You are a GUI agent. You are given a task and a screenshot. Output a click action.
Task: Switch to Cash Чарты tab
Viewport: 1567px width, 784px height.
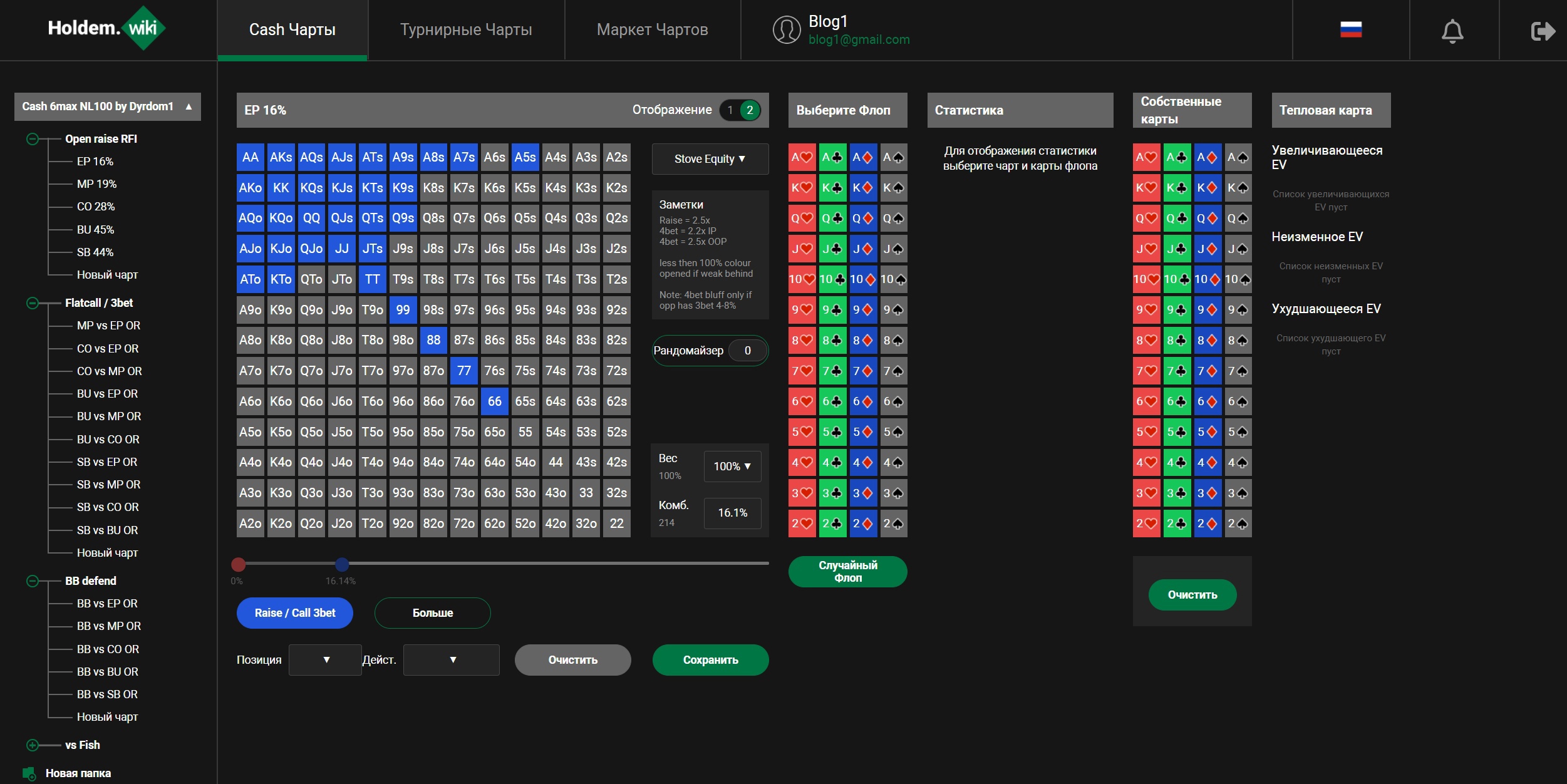292,30
